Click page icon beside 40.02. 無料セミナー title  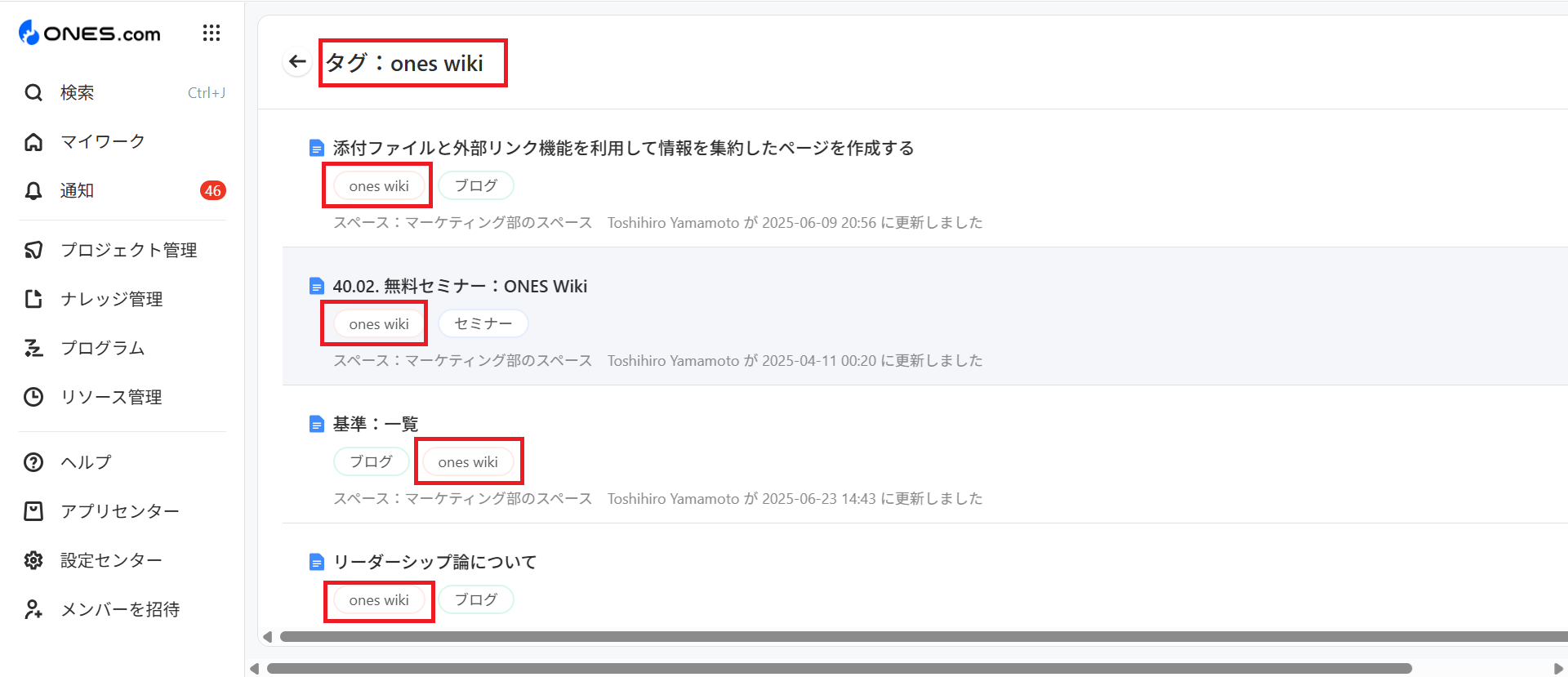tap(317, 286)
